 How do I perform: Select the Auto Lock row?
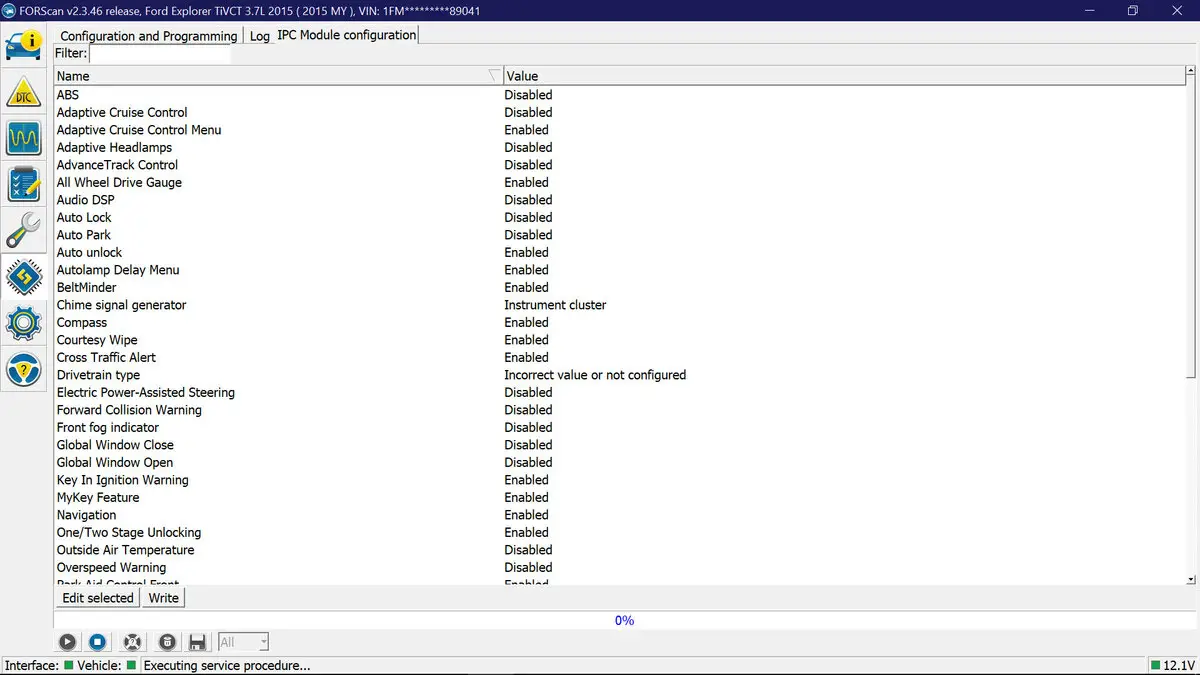[x=619, y=218]
